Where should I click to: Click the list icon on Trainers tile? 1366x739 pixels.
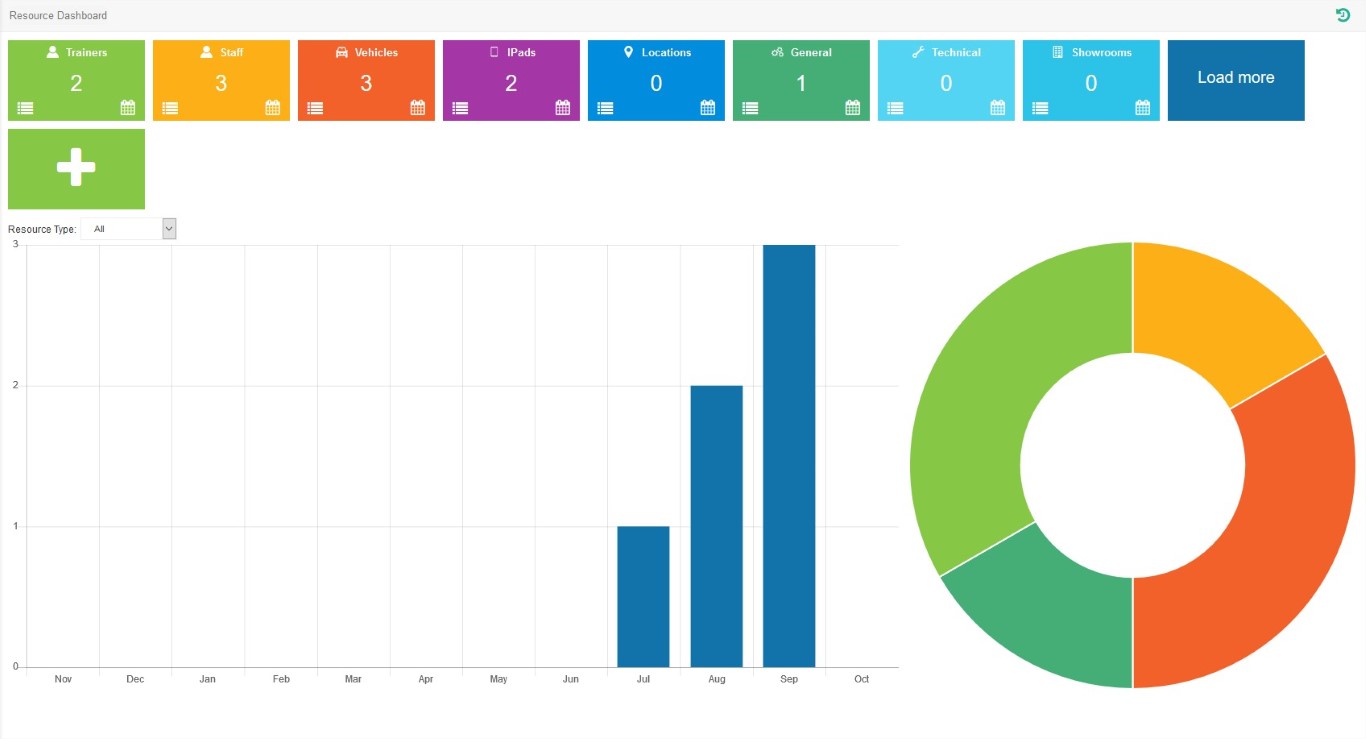pos(25,108)
